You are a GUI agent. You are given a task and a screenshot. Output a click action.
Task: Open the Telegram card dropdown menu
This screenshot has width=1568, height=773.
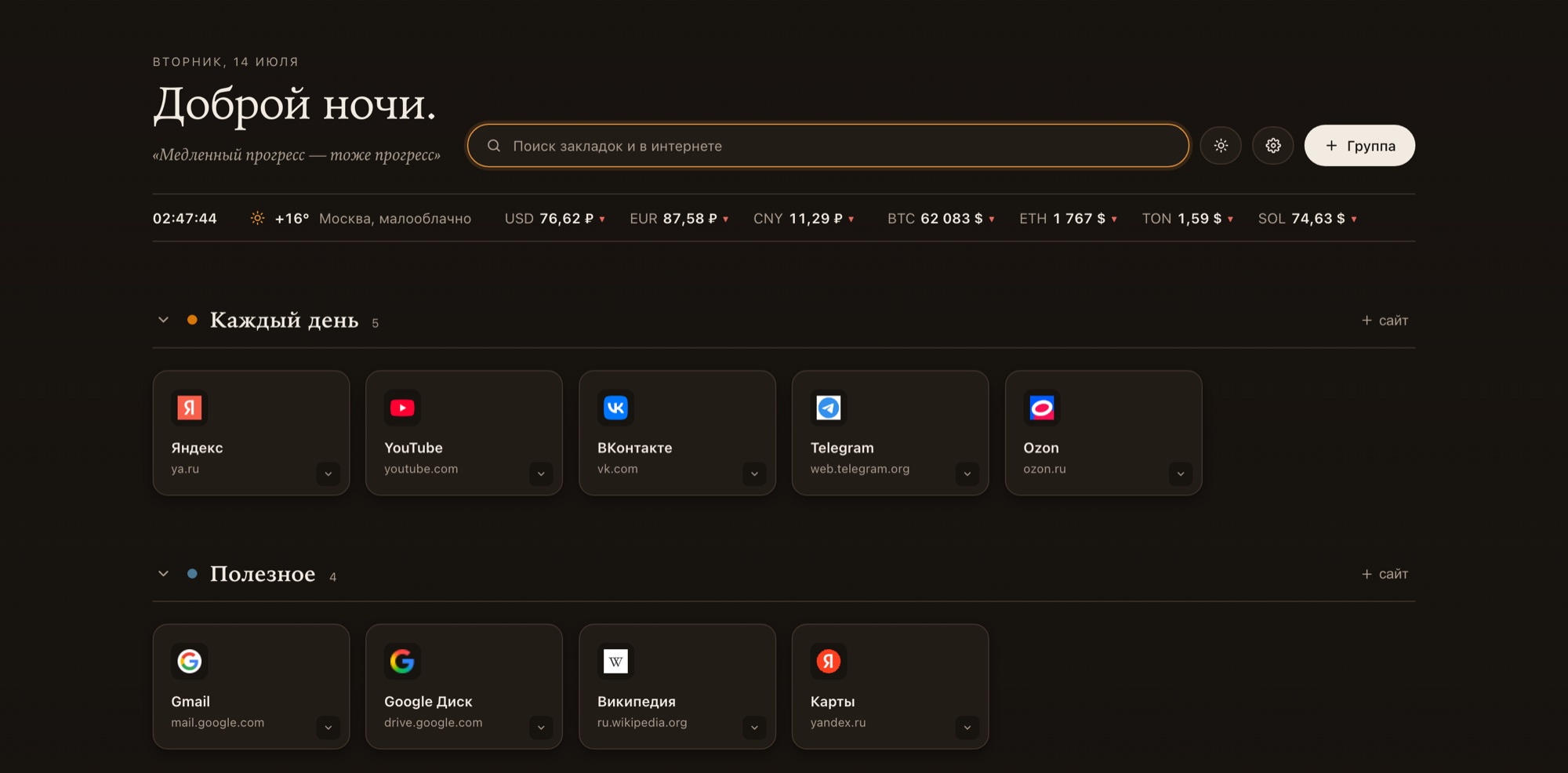[967, 474]
